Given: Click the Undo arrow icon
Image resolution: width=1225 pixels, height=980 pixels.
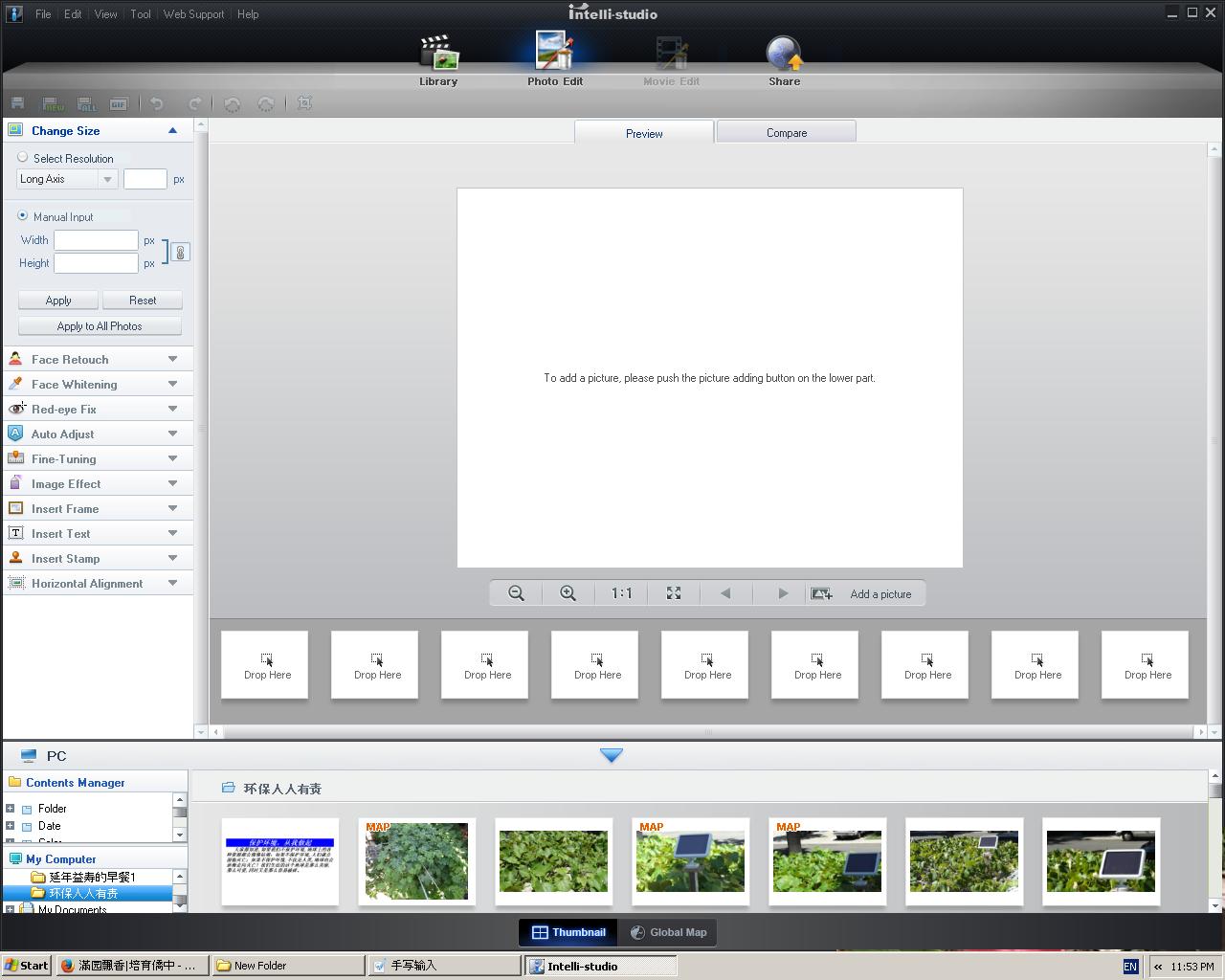Looking at the screenshot, I should [157, 103].
